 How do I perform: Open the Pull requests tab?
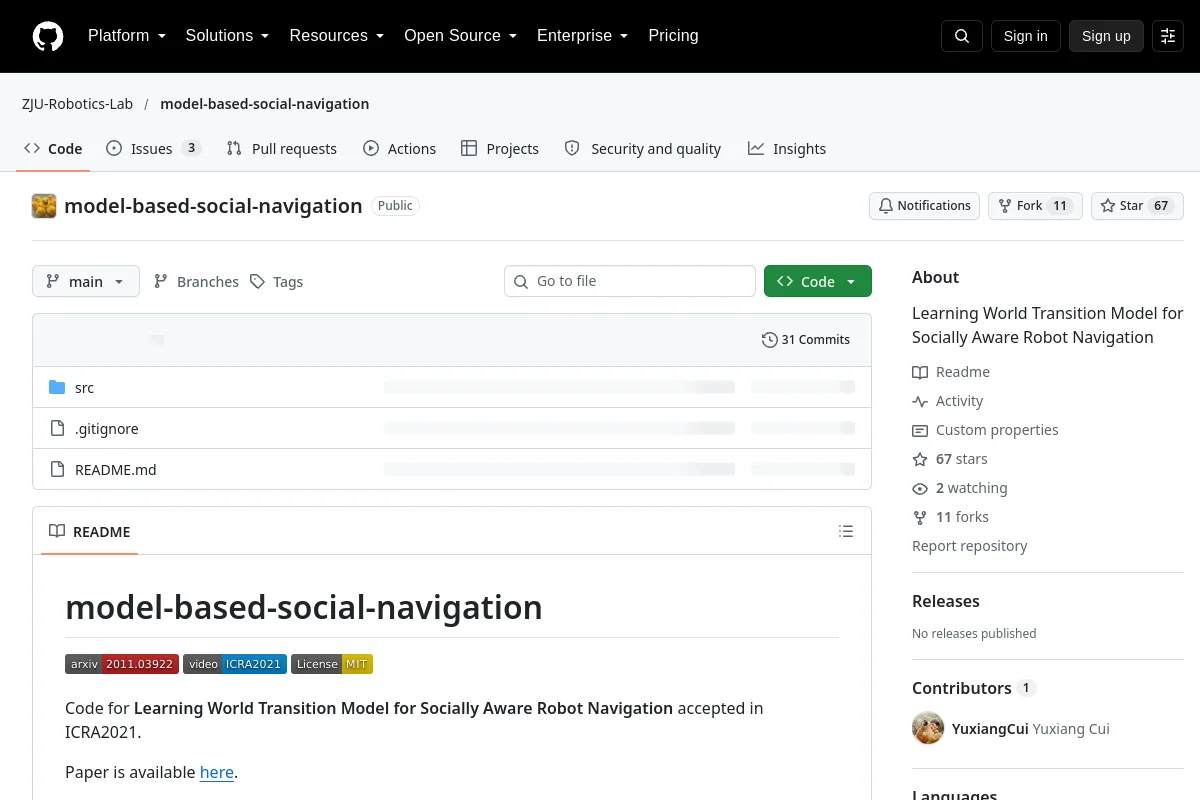(282, 149)
